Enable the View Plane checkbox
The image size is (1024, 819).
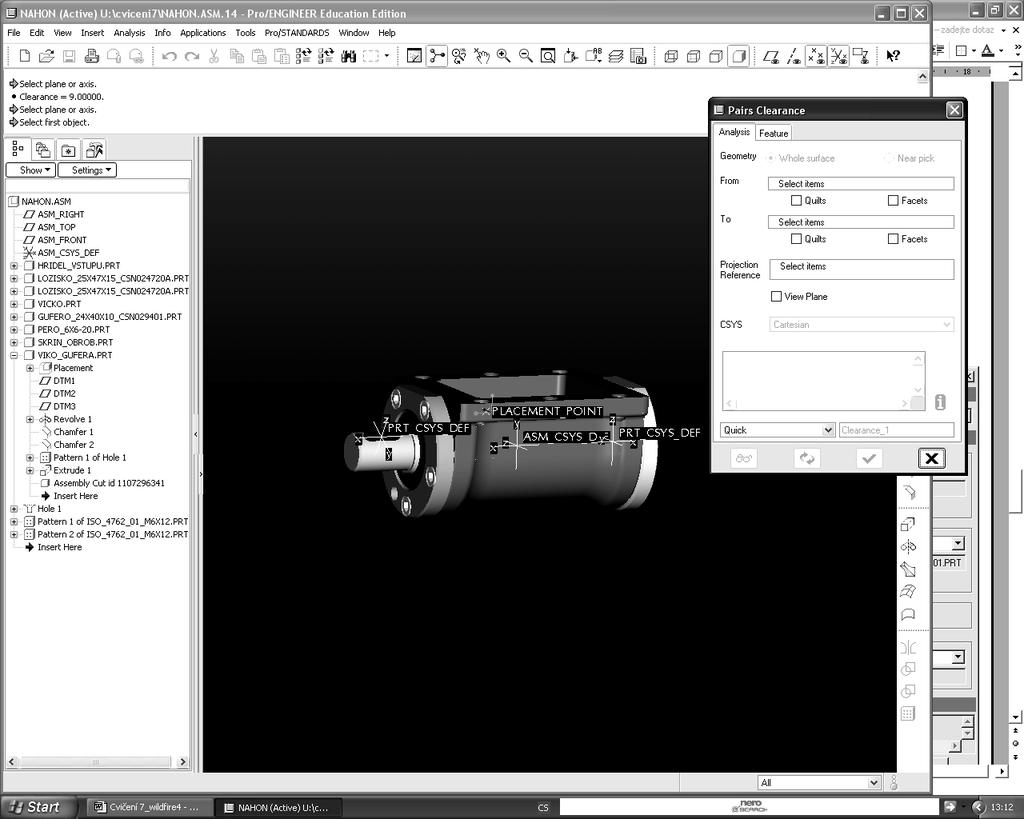click(x=776, y=297)
